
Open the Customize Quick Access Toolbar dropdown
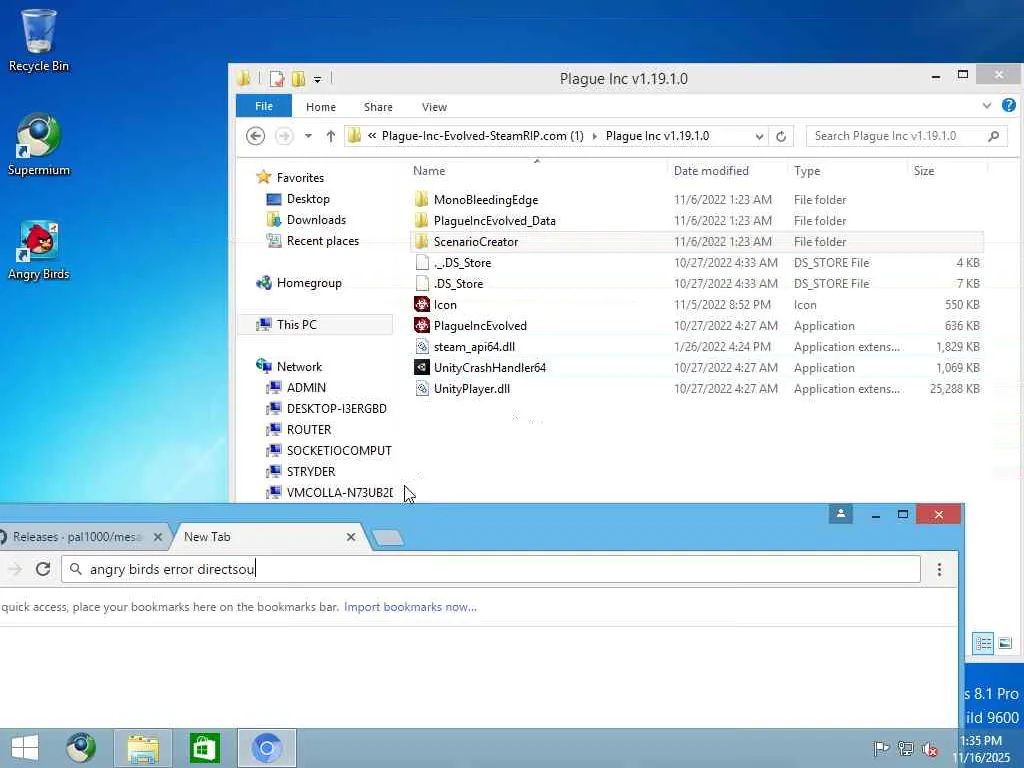pyautogui.click(x=317, y=80)
